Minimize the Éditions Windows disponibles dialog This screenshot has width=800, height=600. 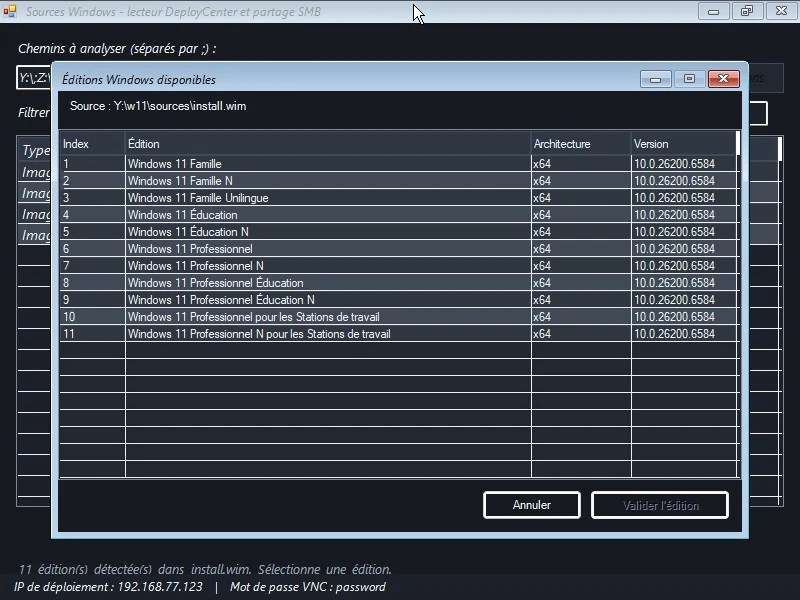pyautogui.click(x=656, y=79)
